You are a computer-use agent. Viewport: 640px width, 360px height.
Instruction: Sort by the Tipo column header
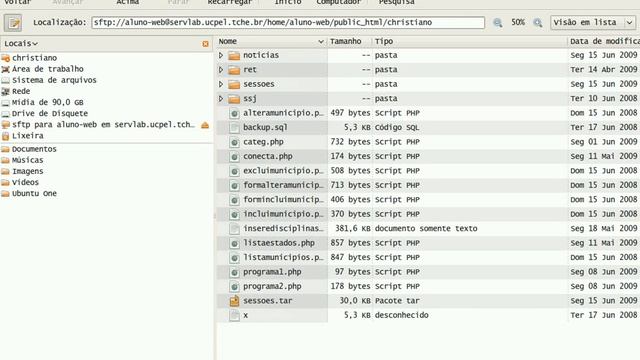tap(469, 41)
